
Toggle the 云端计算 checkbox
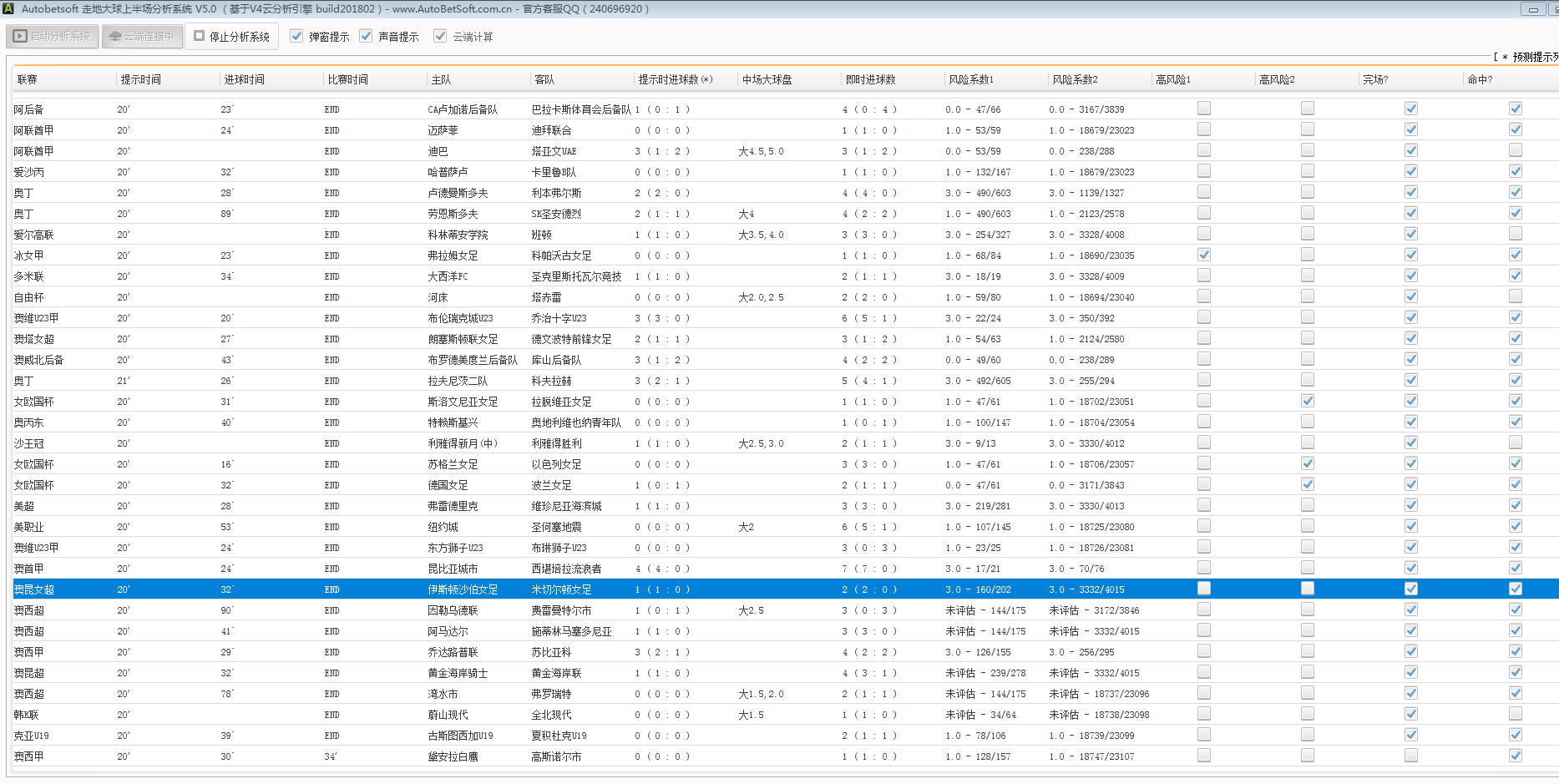(440, 37)
